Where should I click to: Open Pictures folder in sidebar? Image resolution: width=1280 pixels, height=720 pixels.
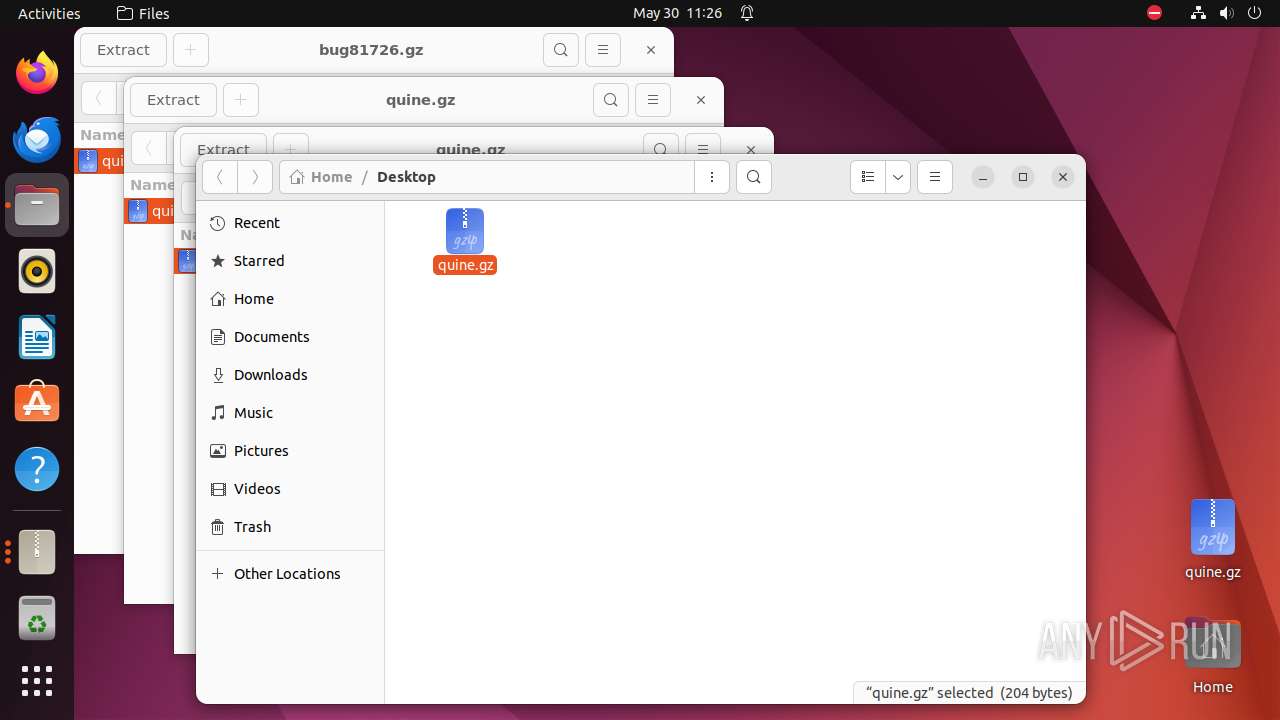pos(290,451)
